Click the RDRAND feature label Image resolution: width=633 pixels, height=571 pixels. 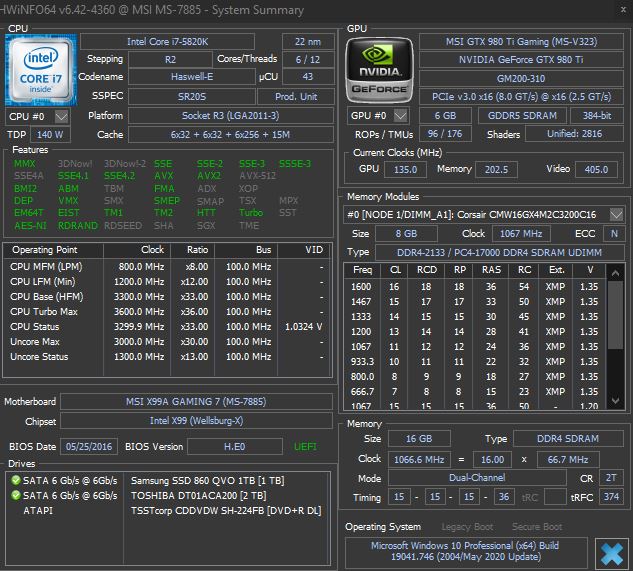click(78, 225)
